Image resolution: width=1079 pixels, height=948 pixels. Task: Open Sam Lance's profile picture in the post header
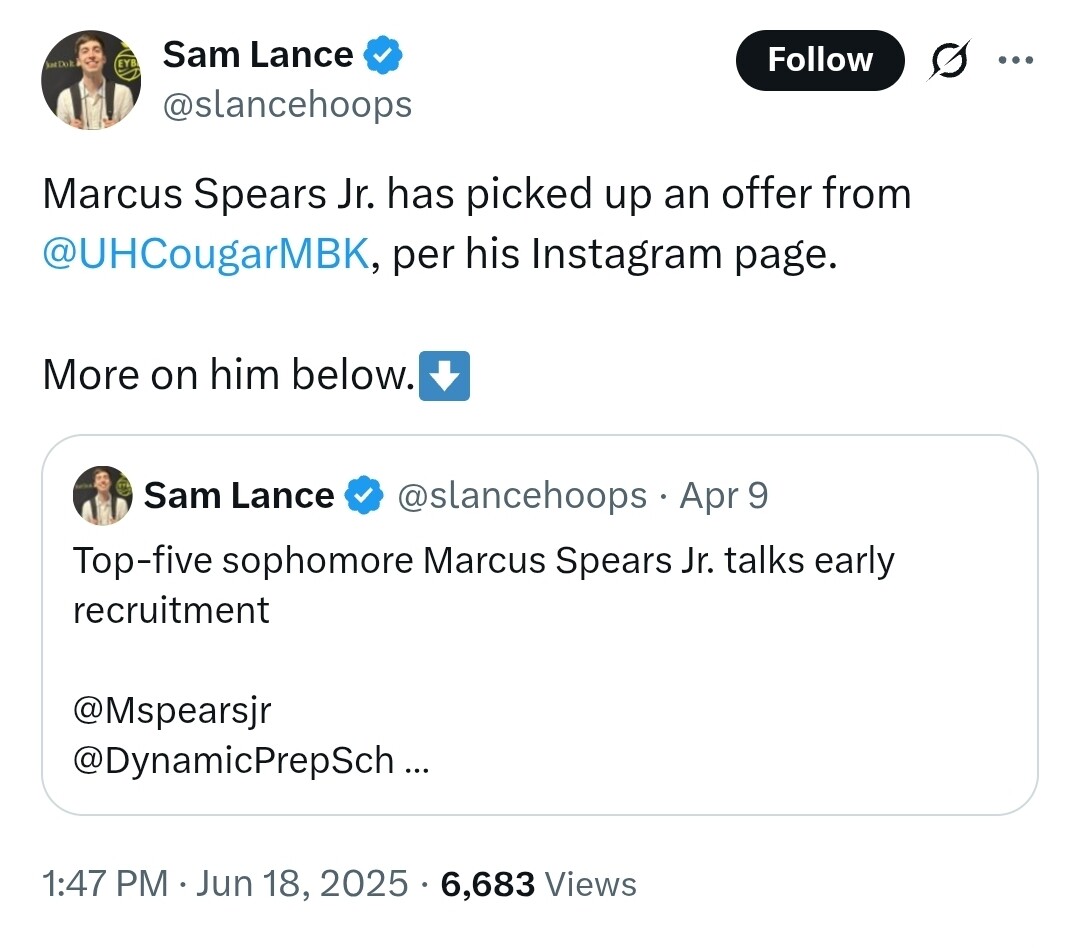click(x=91, y=80)
